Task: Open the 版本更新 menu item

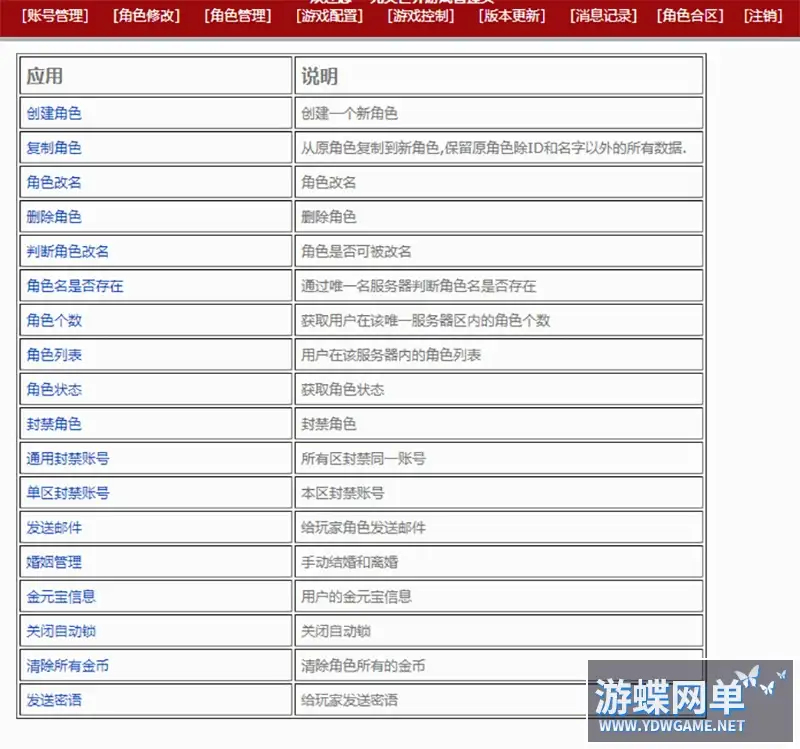Action: coord(512,16)
